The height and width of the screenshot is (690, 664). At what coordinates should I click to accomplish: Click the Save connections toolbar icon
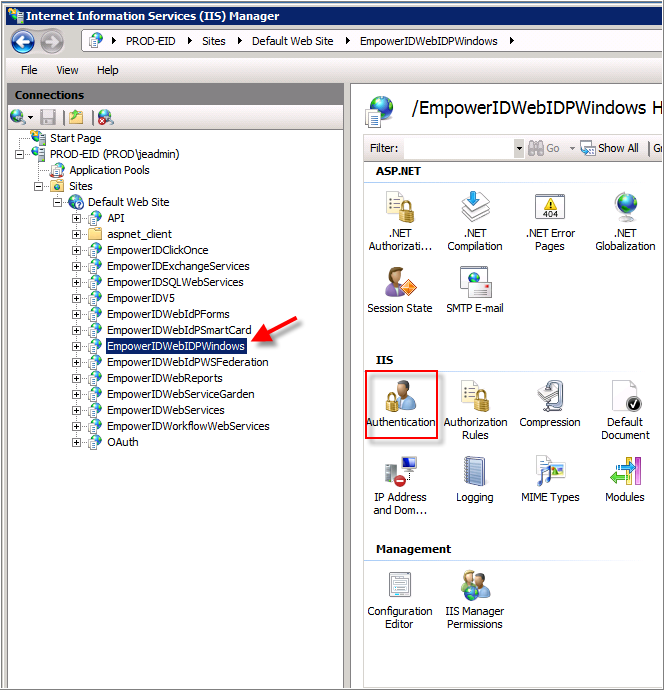coord(48,117)
